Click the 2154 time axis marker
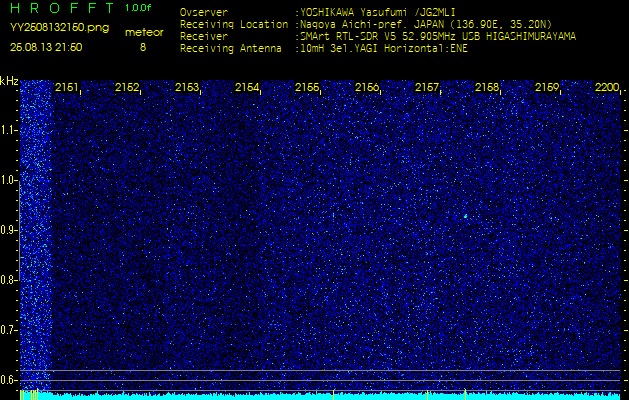Image resolution: width=629 pixels, height=400 pixels. 247,87
